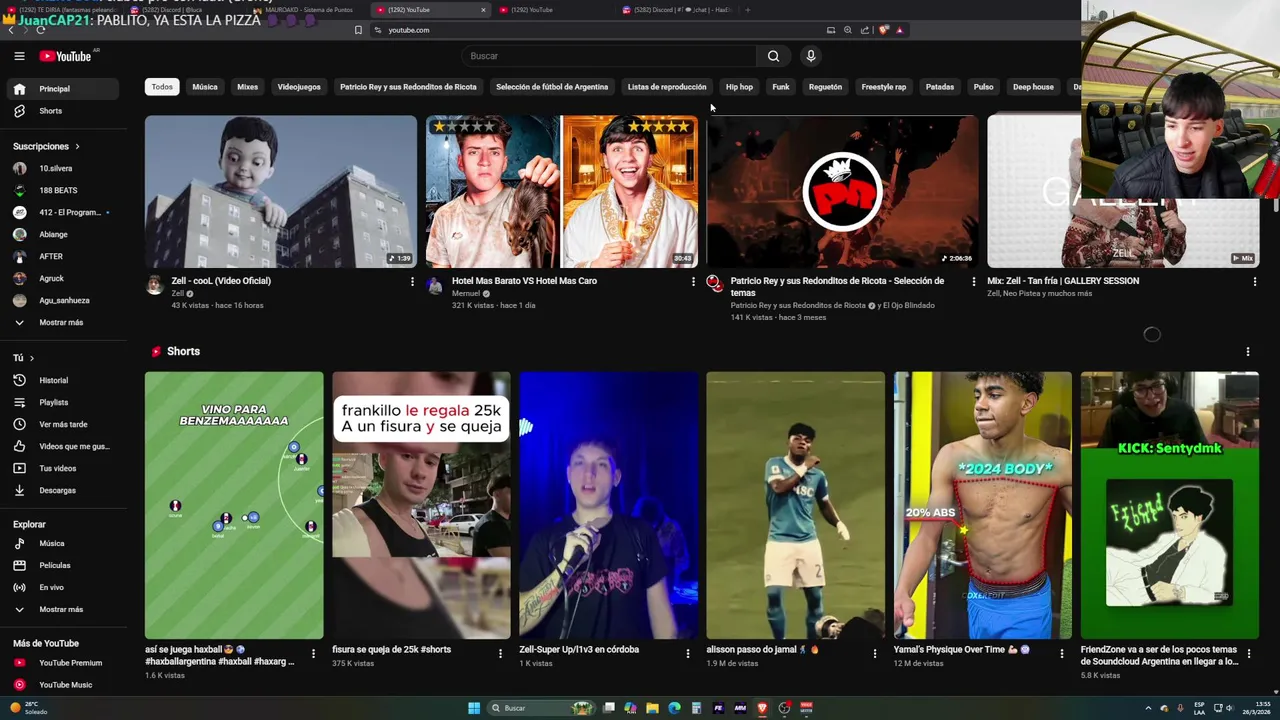Select the Videojuegos filter chip
This screenshot has height=720, width=1280.
[299, 87]
